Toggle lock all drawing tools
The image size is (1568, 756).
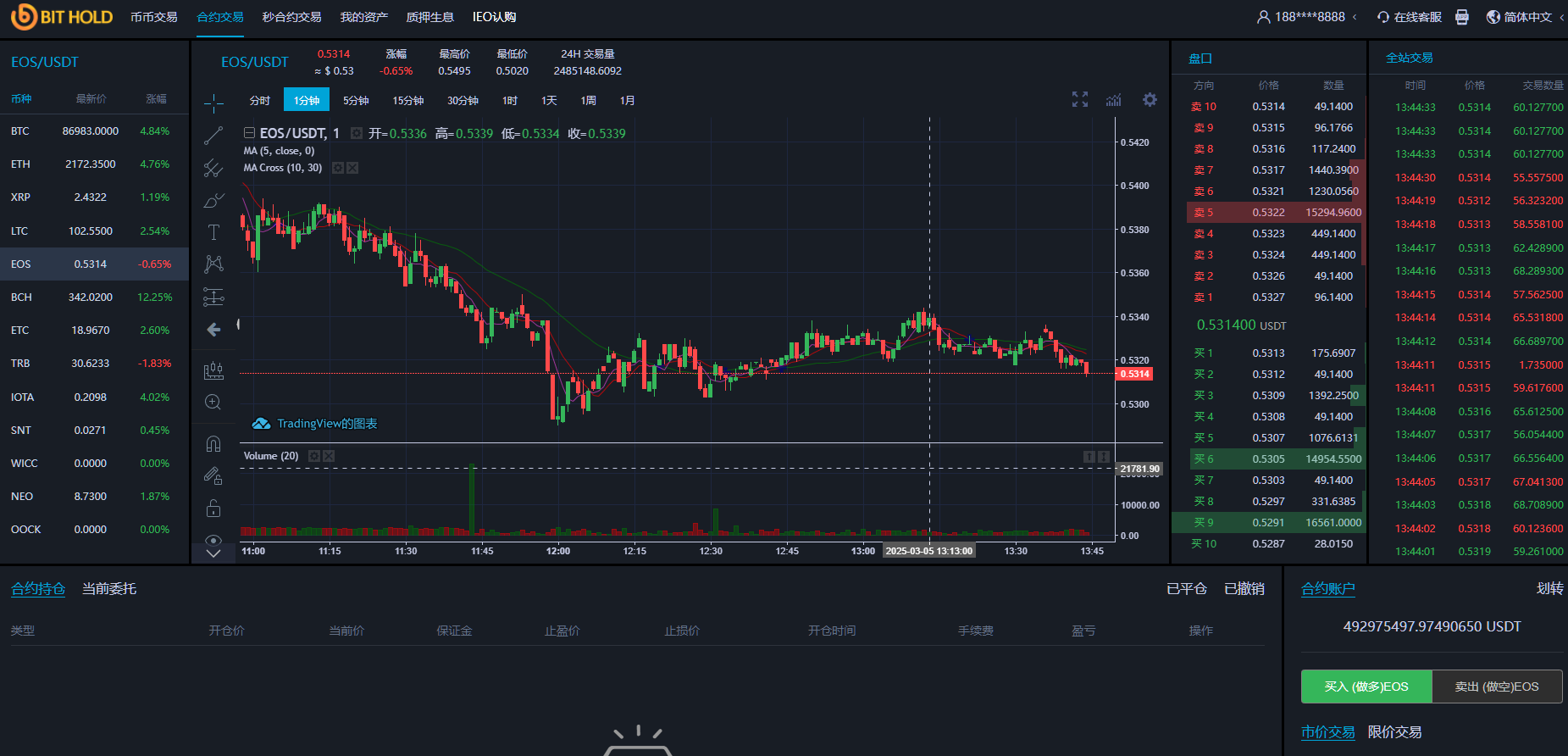[213, 509]
